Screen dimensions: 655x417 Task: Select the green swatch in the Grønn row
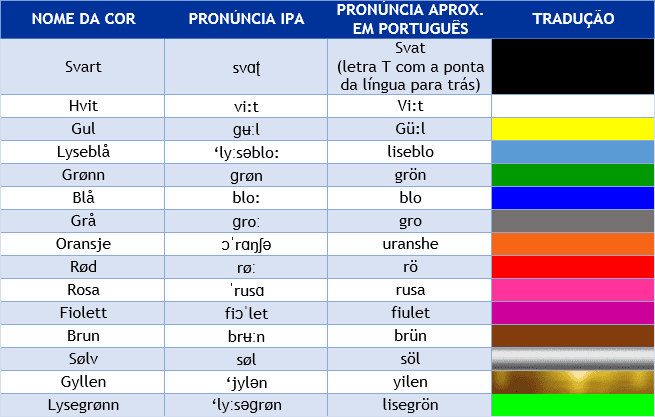point(573,175)
